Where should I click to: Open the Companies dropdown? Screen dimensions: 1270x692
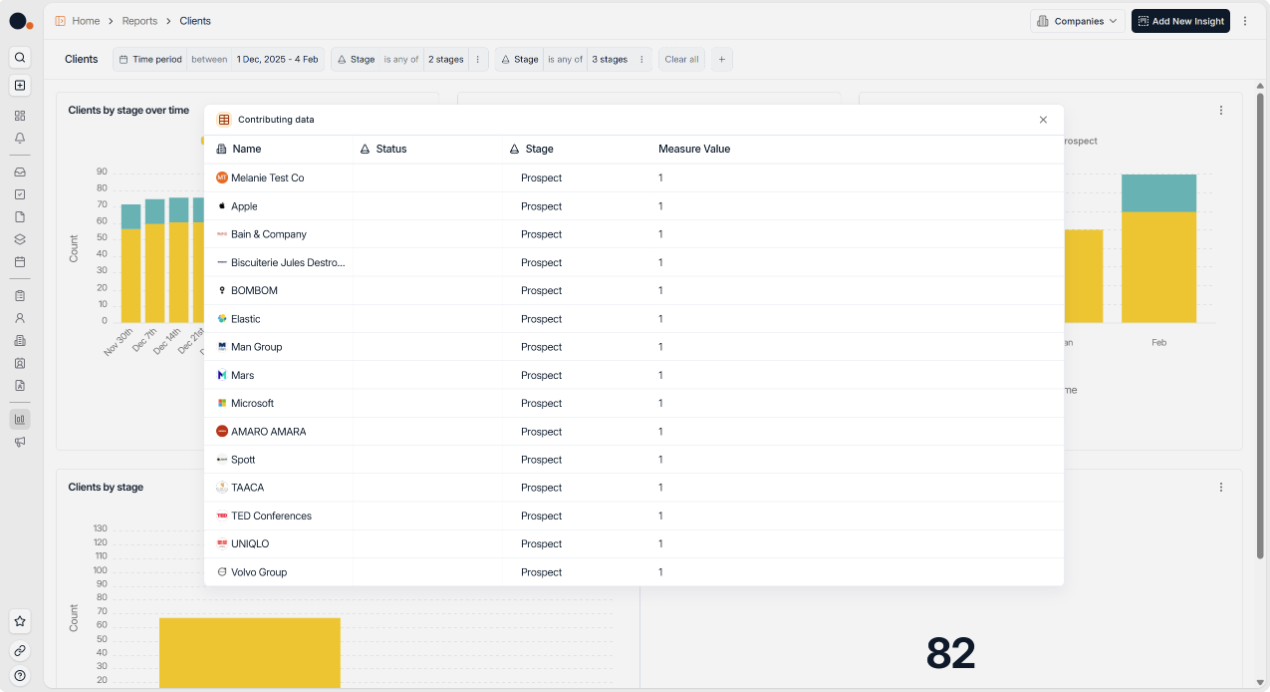pyautogui.click(x=1077, y=21)
